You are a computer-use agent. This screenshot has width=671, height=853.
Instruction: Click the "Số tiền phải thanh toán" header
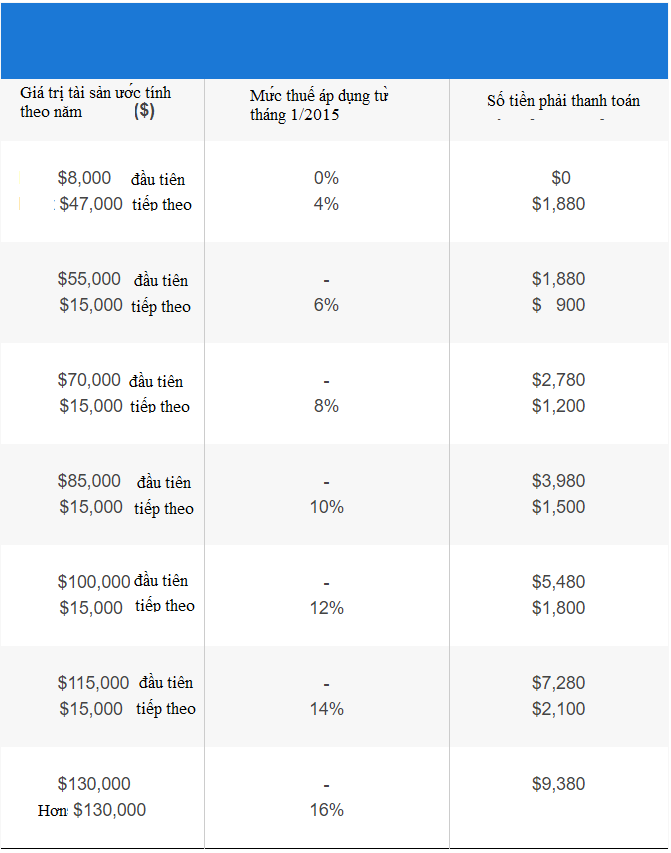(563, 101)
